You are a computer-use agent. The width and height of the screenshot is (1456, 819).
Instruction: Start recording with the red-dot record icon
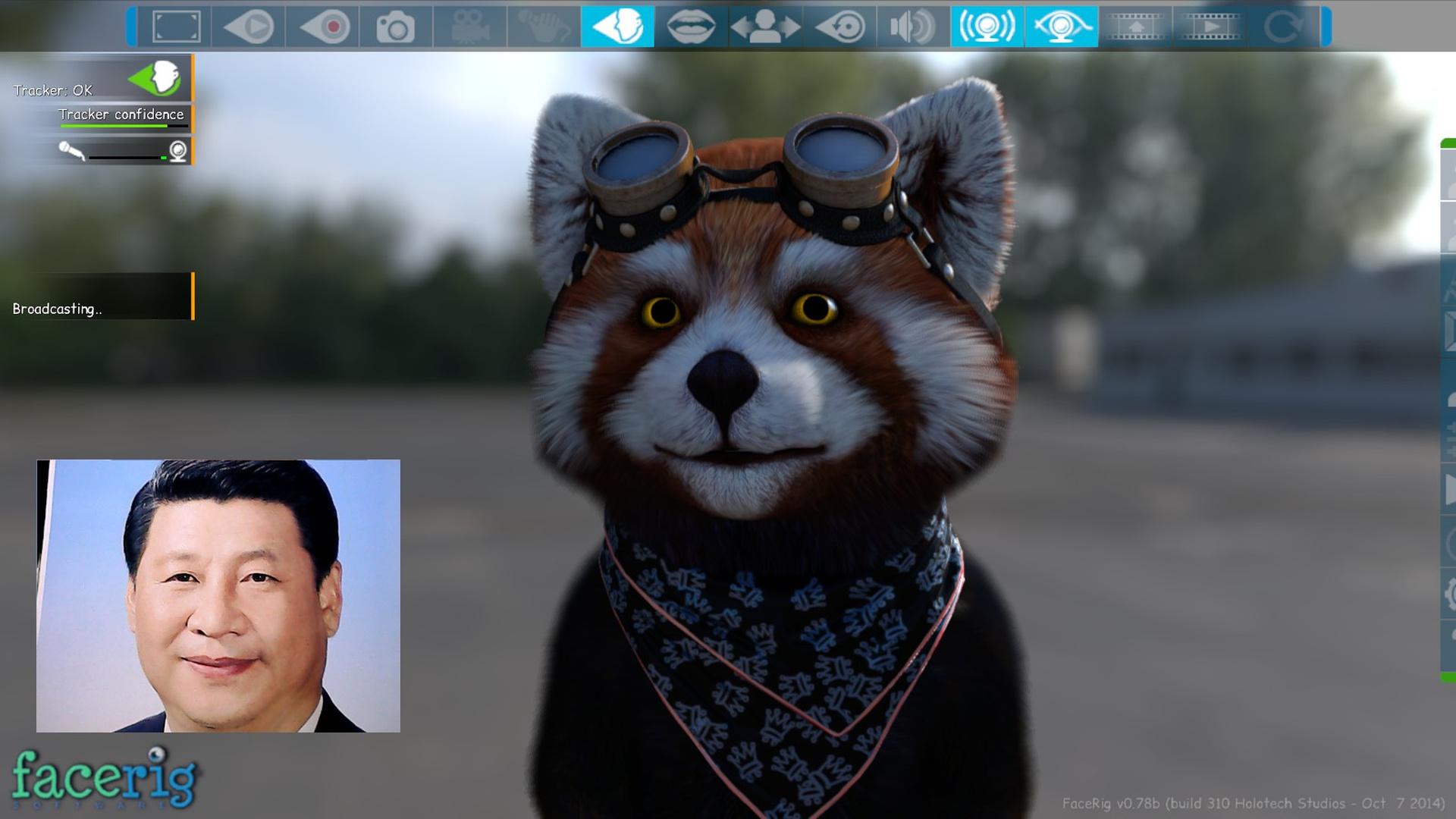(325, 27)
